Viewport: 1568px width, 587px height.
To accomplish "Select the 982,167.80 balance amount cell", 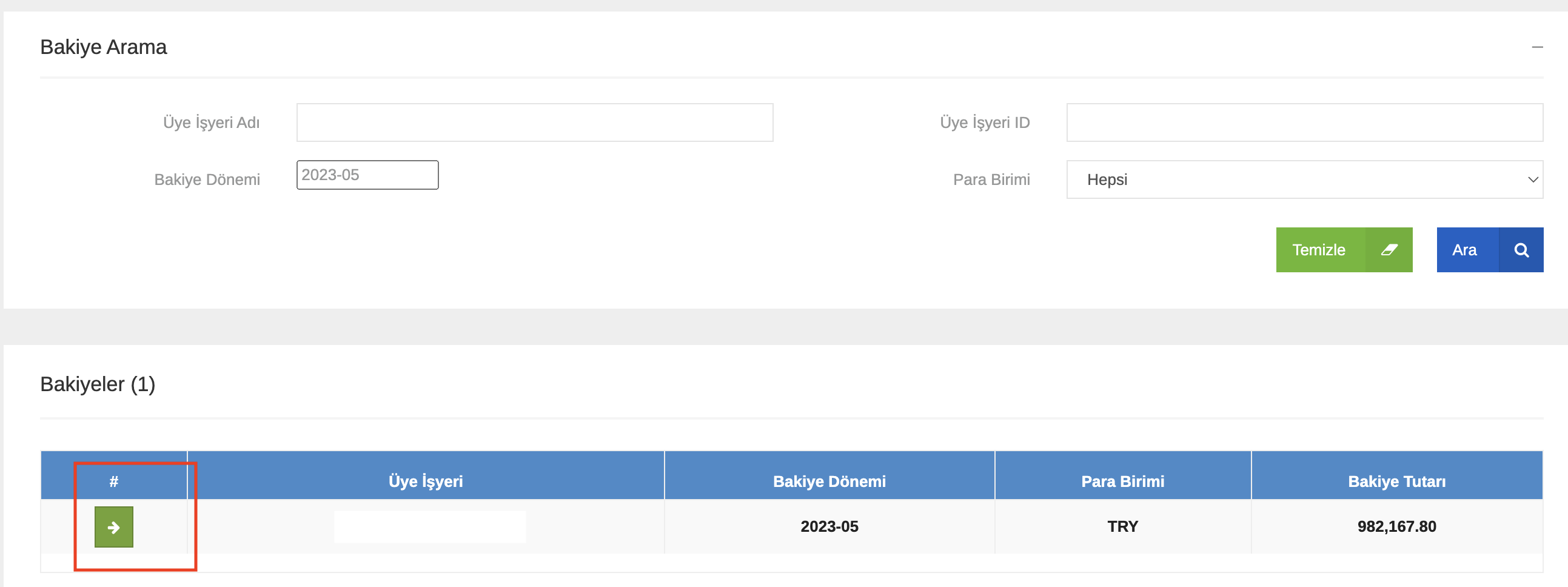I will pyautogui.click(x=1396, y=527).
